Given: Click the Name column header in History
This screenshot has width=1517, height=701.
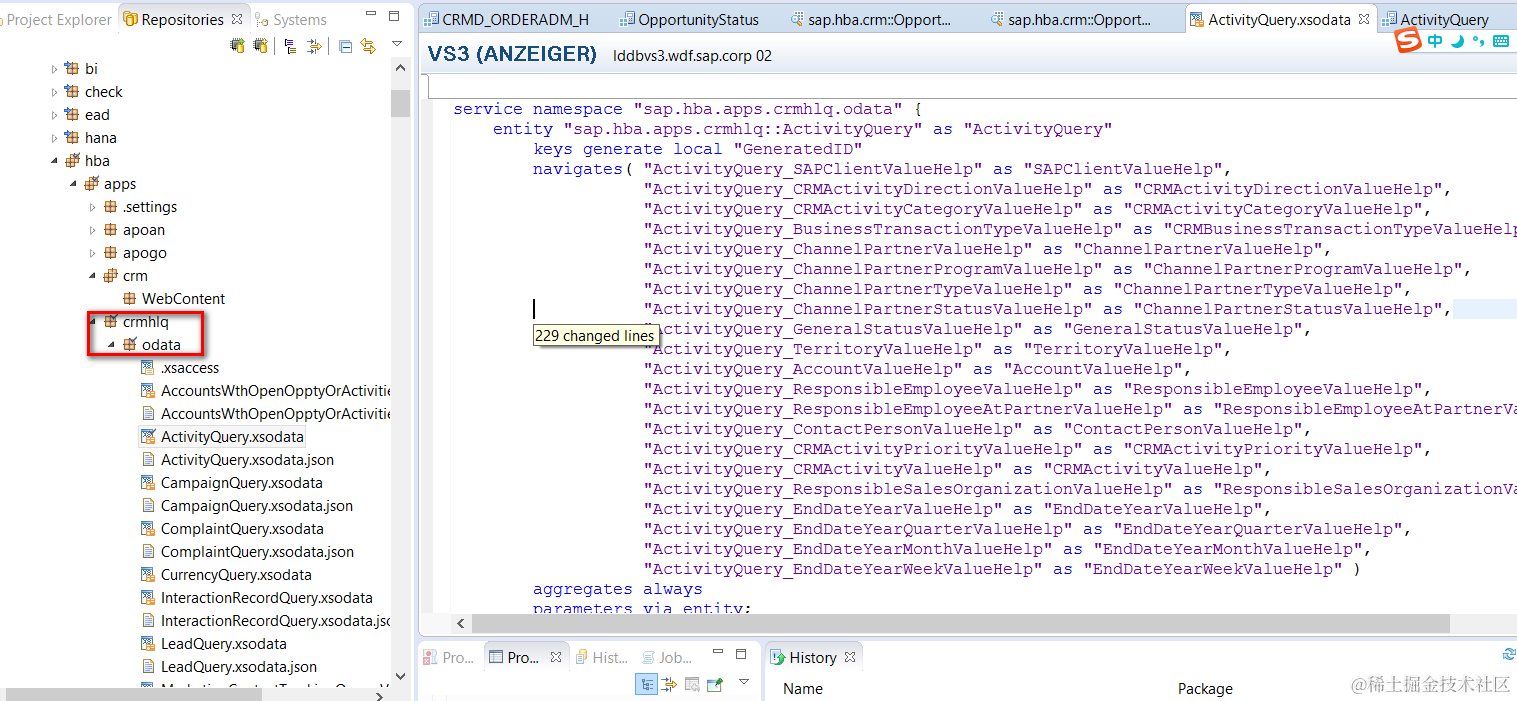Looking at the screenshot, I should click(x=802, y=688).
